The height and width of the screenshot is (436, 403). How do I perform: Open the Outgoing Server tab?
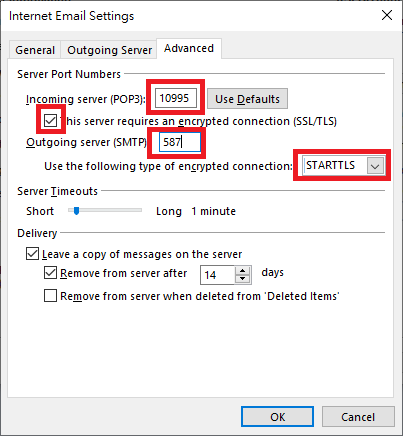[x=109, y=50]
